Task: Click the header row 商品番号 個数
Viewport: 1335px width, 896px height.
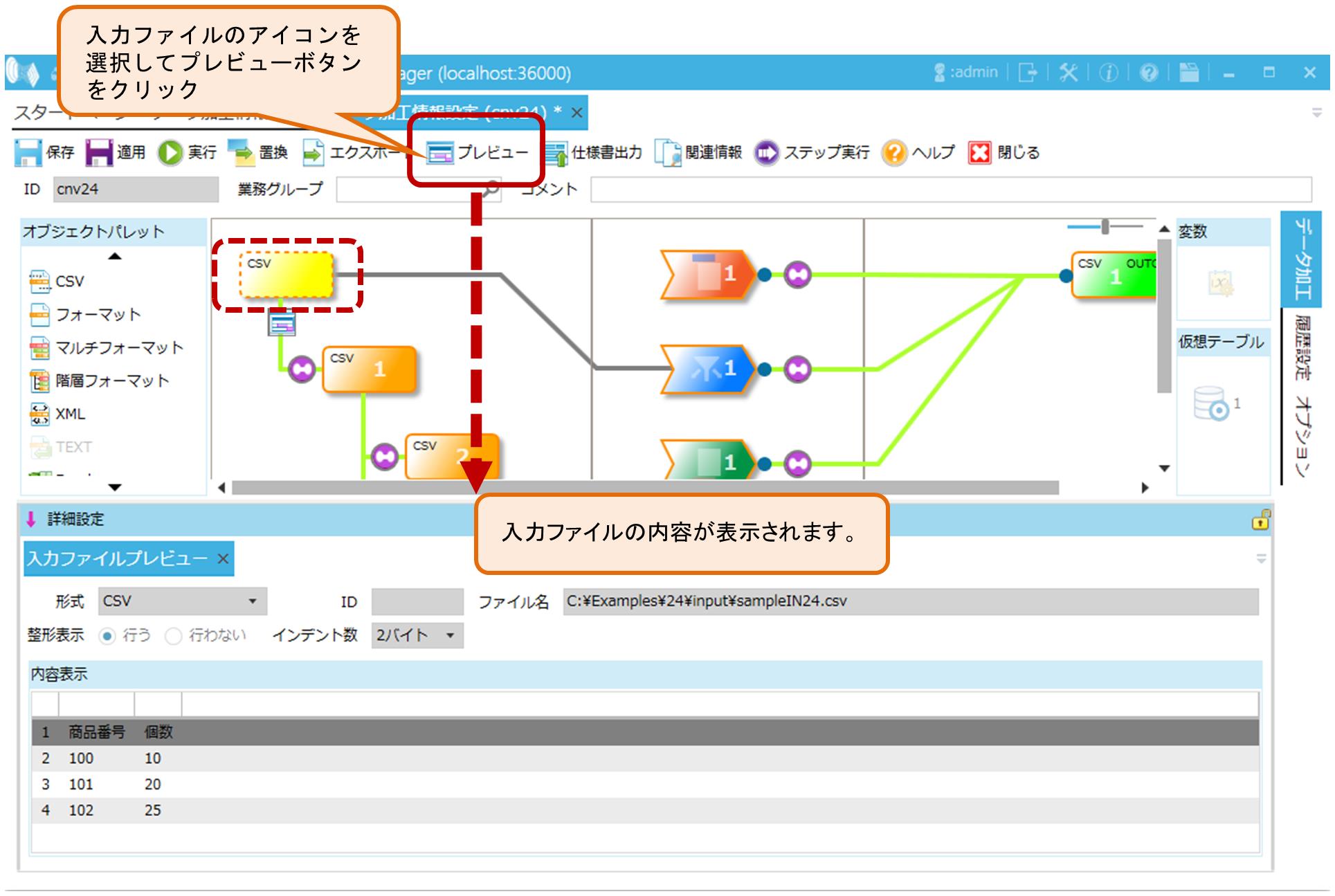Action: pyautogui.click(x=645, y=732)
